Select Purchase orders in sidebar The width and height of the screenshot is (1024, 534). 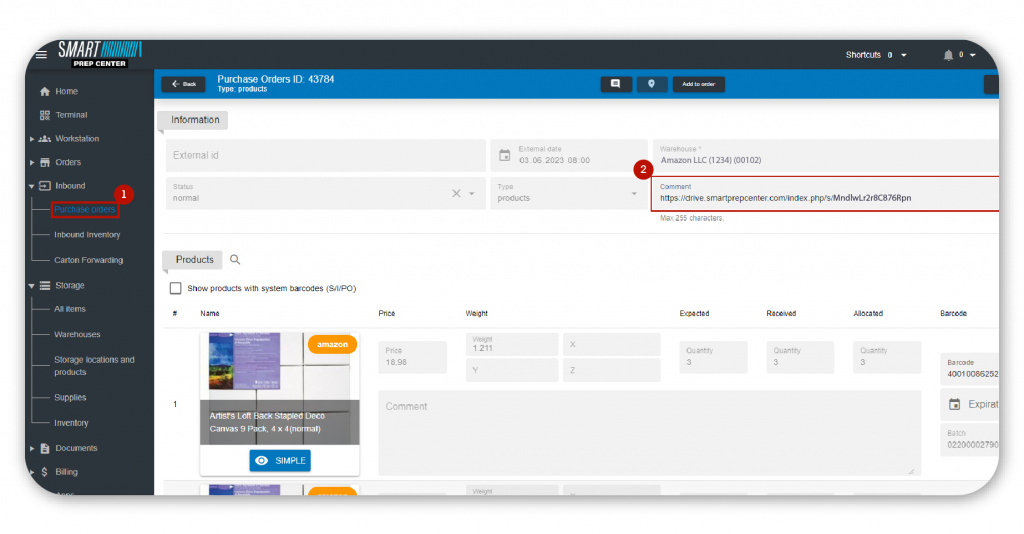tap(85, 210)
